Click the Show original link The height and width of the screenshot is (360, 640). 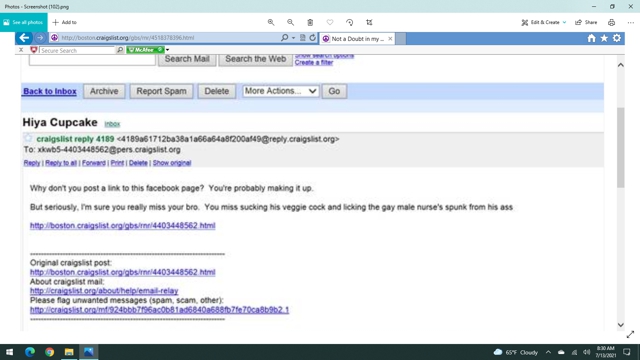(172, 163)
